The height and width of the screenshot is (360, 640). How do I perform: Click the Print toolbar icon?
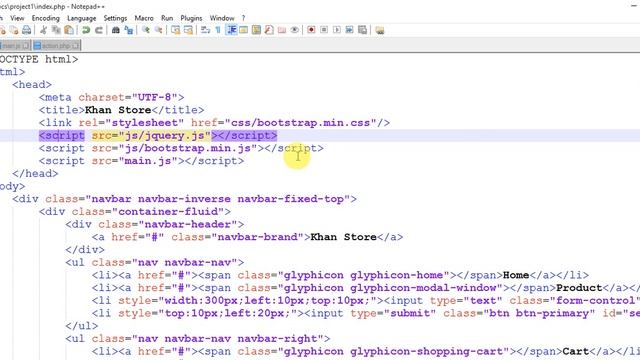click(x=27, y=30)
